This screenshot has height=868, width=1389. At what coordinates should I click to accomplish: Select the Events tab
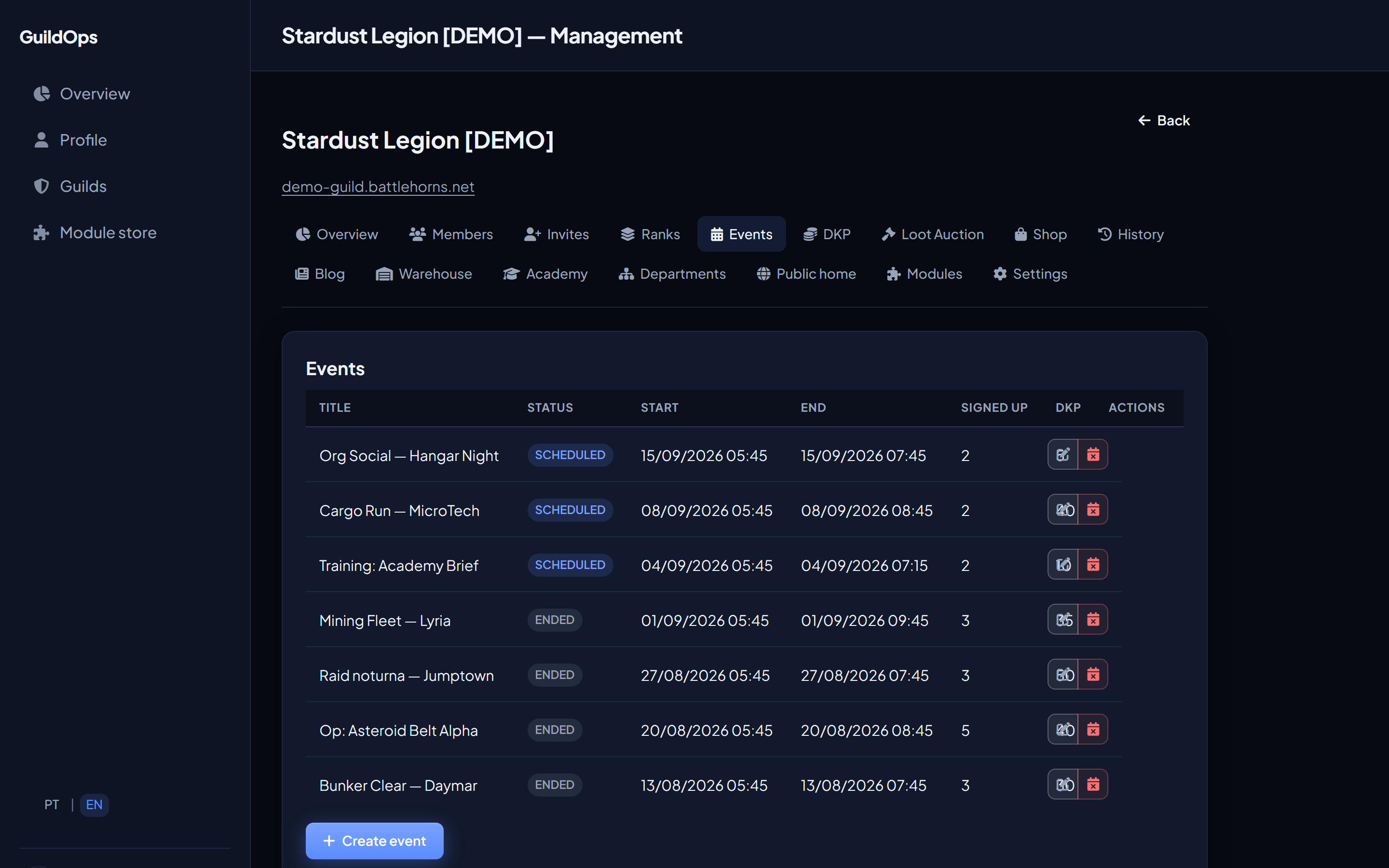pos(742,234)
